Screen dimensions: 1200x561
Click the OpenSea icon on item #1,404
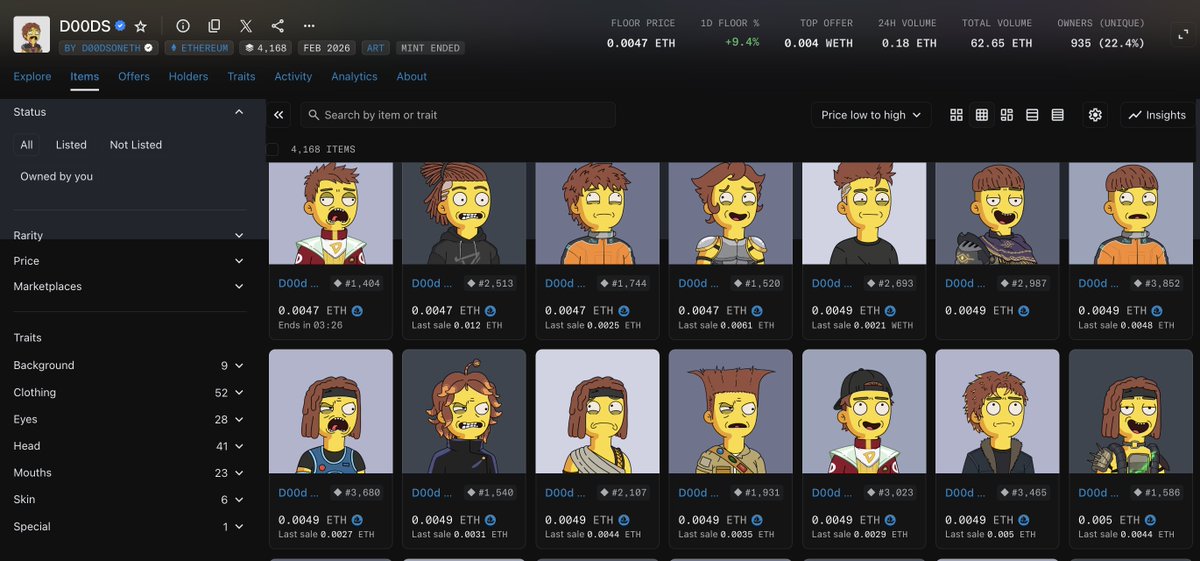tap(357, 311)
